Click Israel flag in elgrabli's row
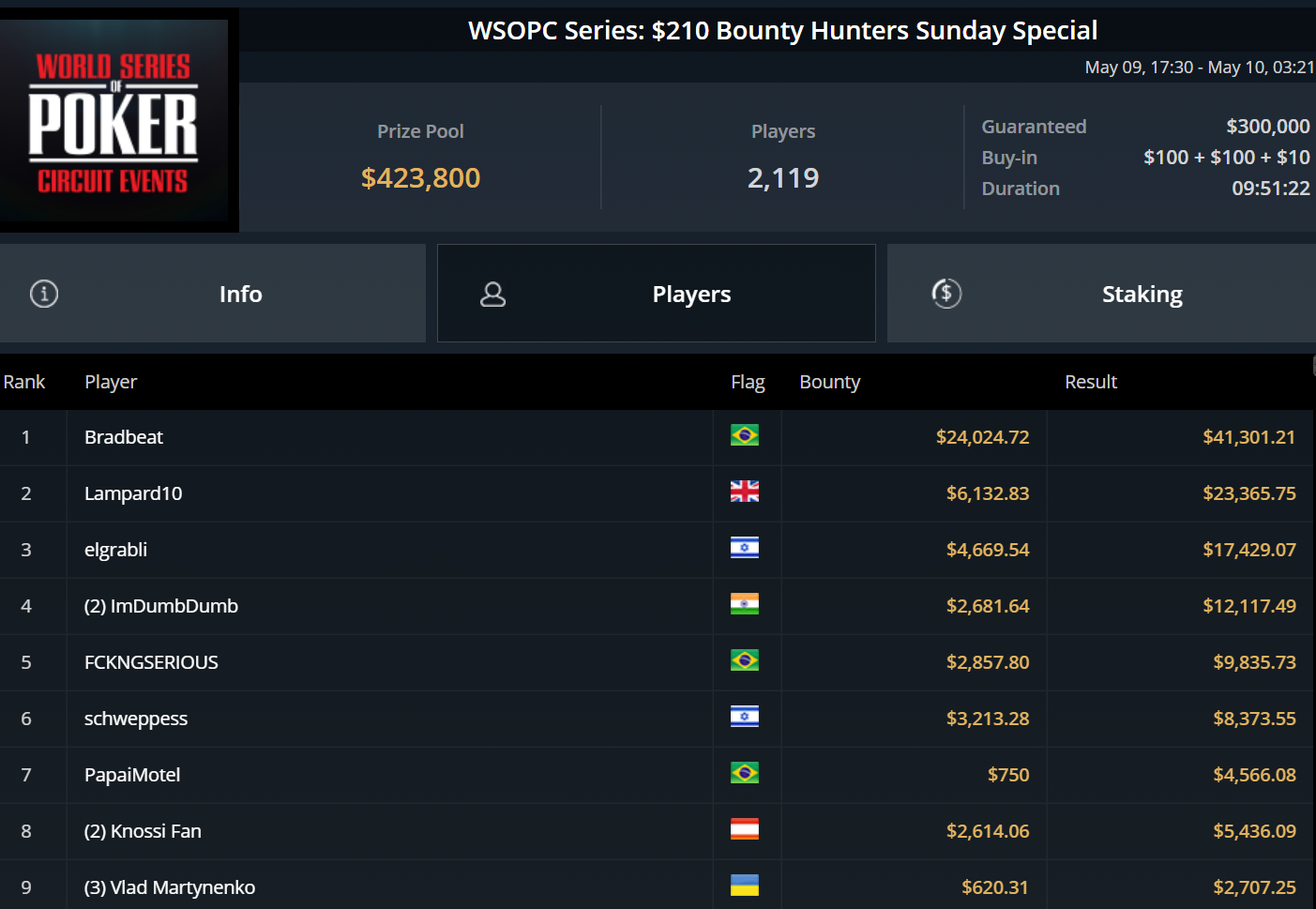Image resolution: width=1316 pixels, height=909 pixels. (x=745, y=548)
